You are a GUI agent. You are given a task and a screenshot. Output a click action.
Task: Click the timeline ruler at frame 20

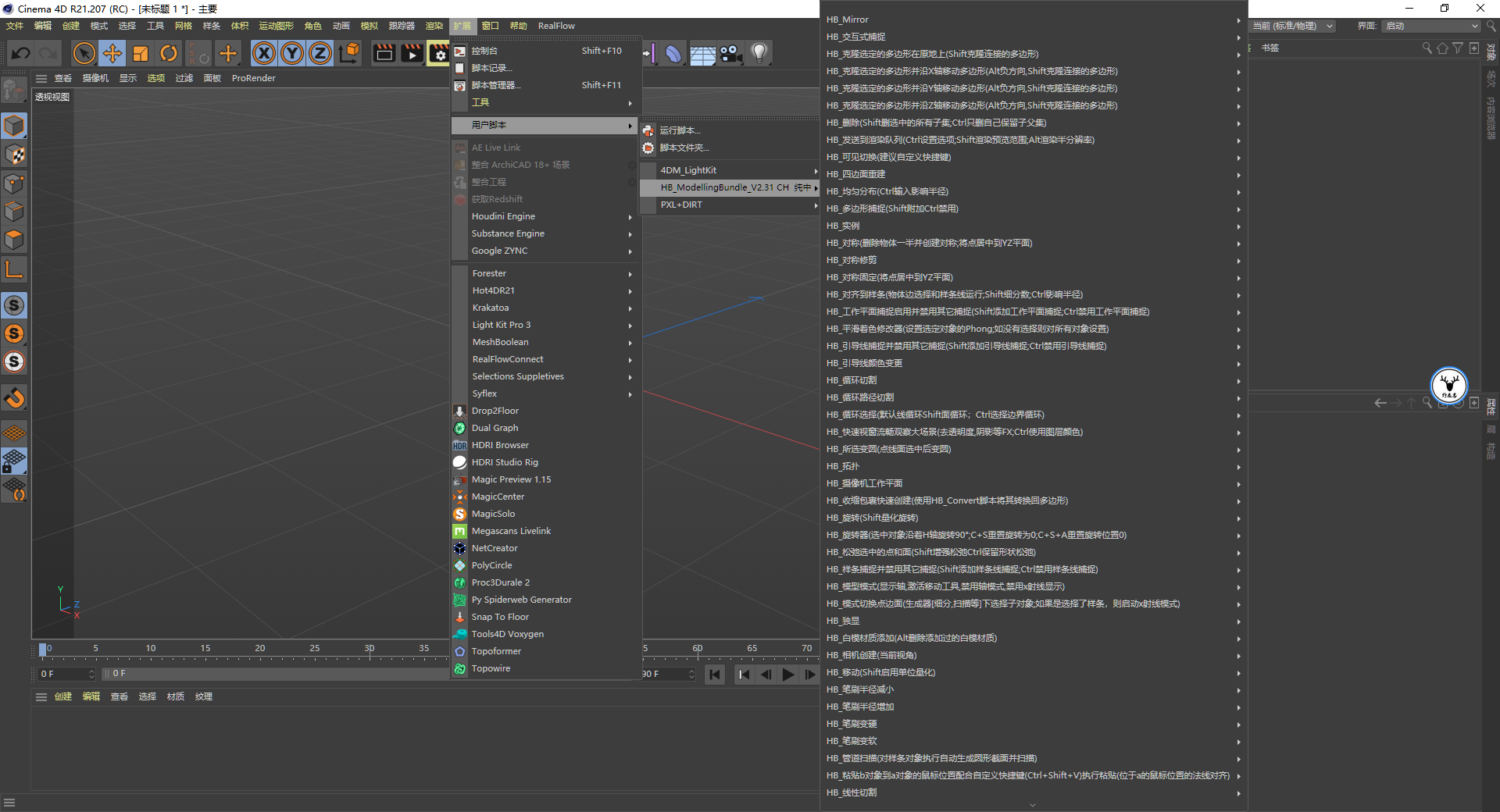pos(260,649)
